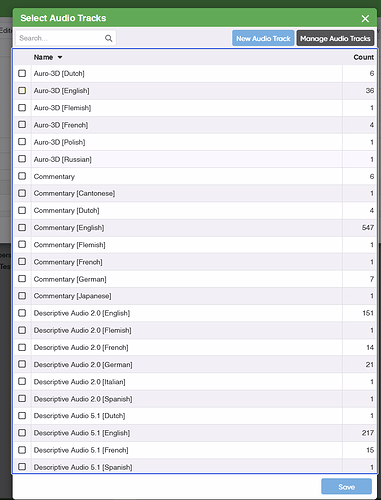Select Descriptive Audio 5.1 [French] row
Screen dimensions: 381x500
[195, 450]
